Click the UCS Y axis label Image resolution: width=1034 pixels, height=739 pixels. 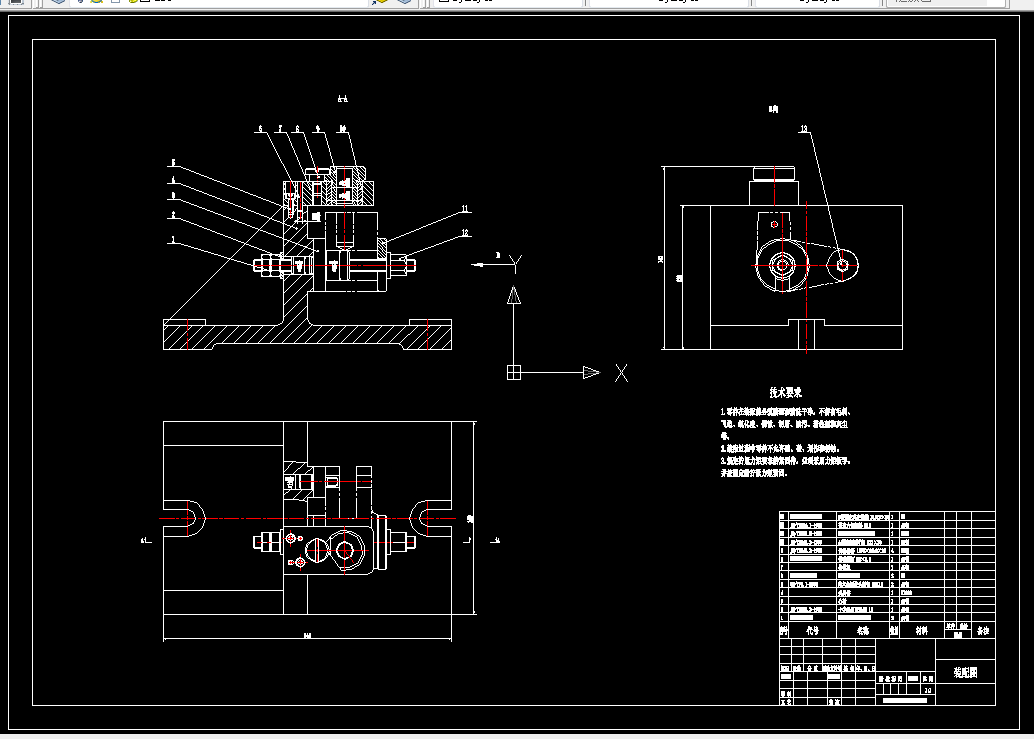coord(516,264)
